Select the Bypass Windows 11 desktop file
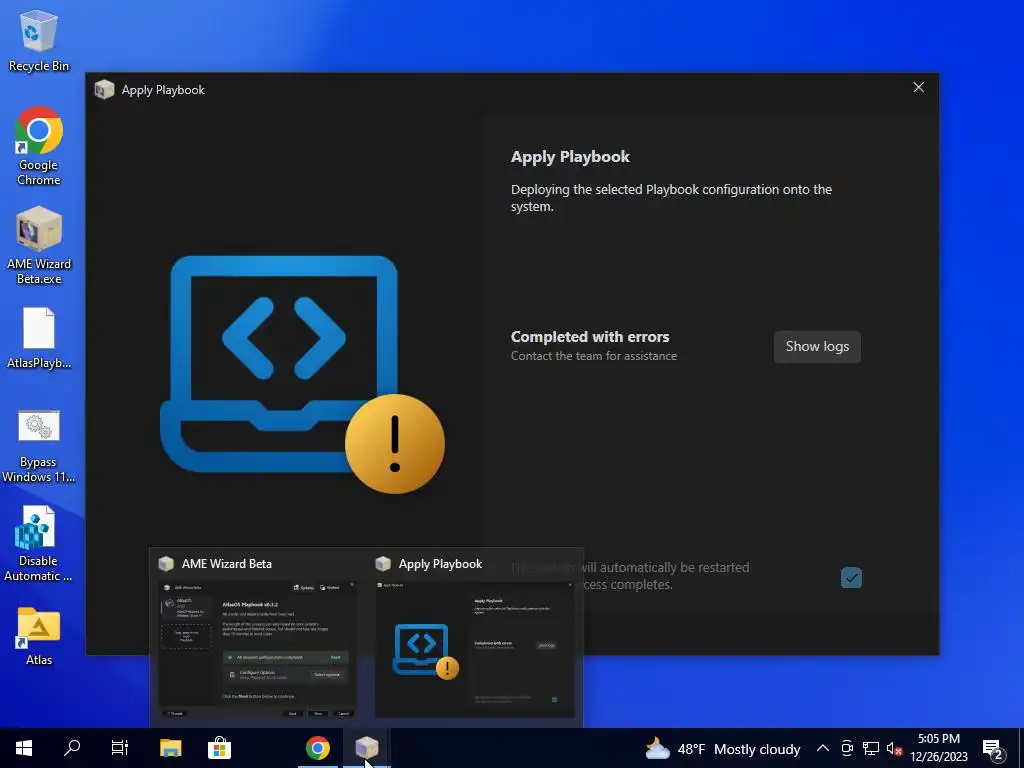 (x=39, y=446)
